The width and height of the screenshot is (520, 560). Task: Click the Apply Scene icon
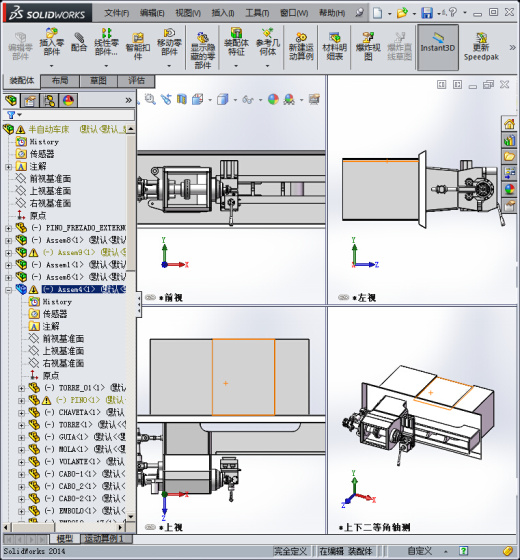click(289, 99)
